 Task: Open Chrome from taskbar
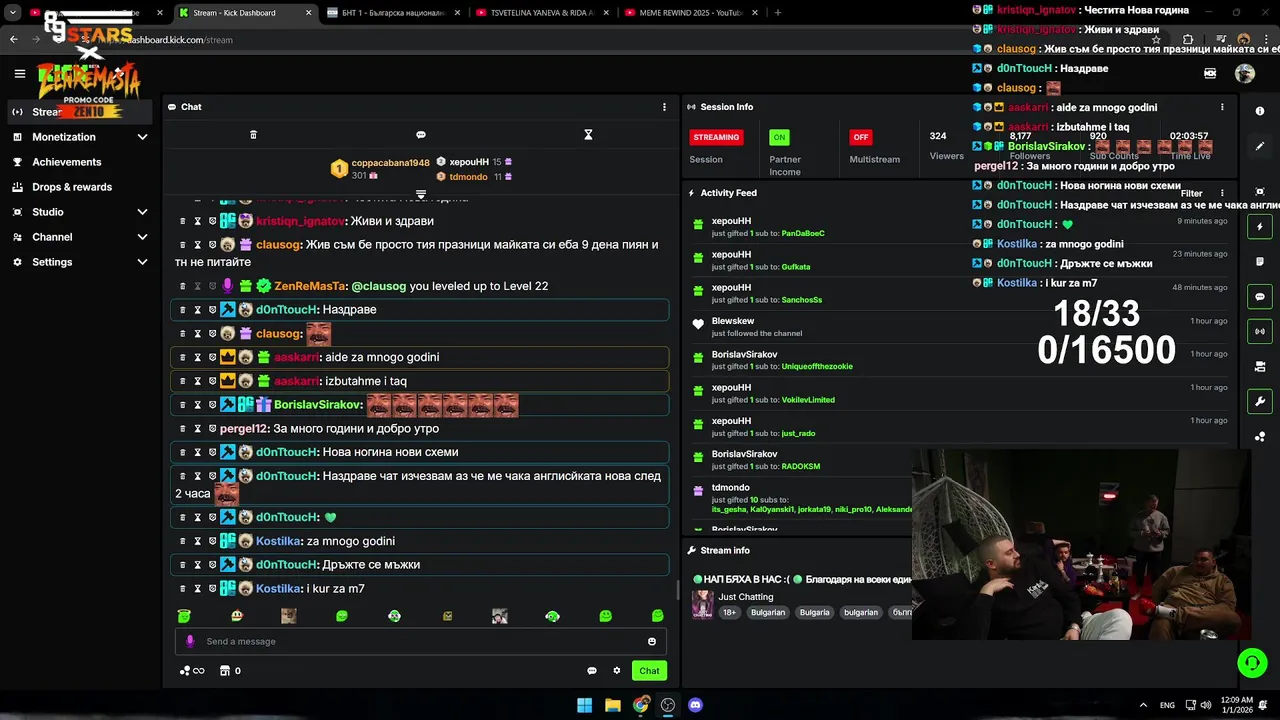click(x=640, y=705)
